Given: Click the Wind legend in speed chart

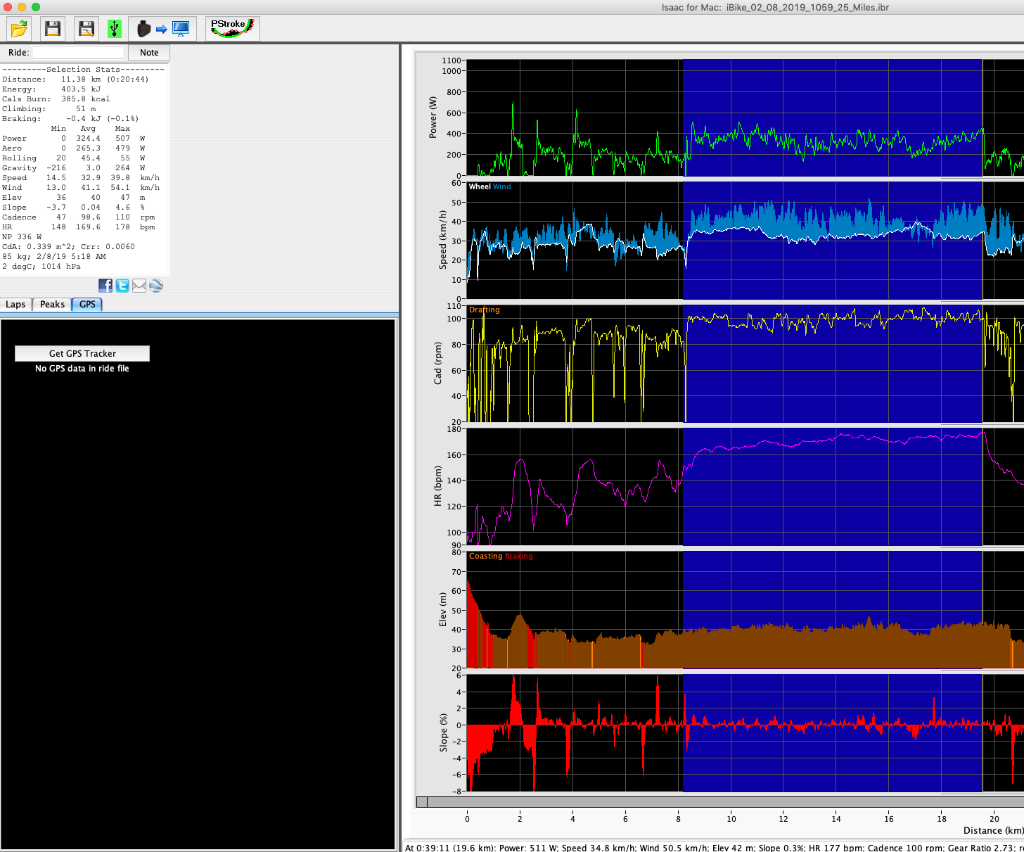Looking at the screenshot, I should tap(502, 187).
